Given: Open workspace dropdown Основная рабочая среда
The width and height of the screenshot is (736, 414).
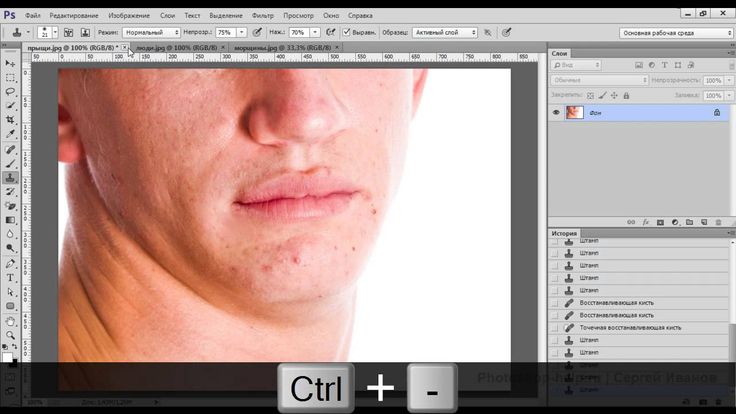Looking at the screenshot, I should pos(675,33).
